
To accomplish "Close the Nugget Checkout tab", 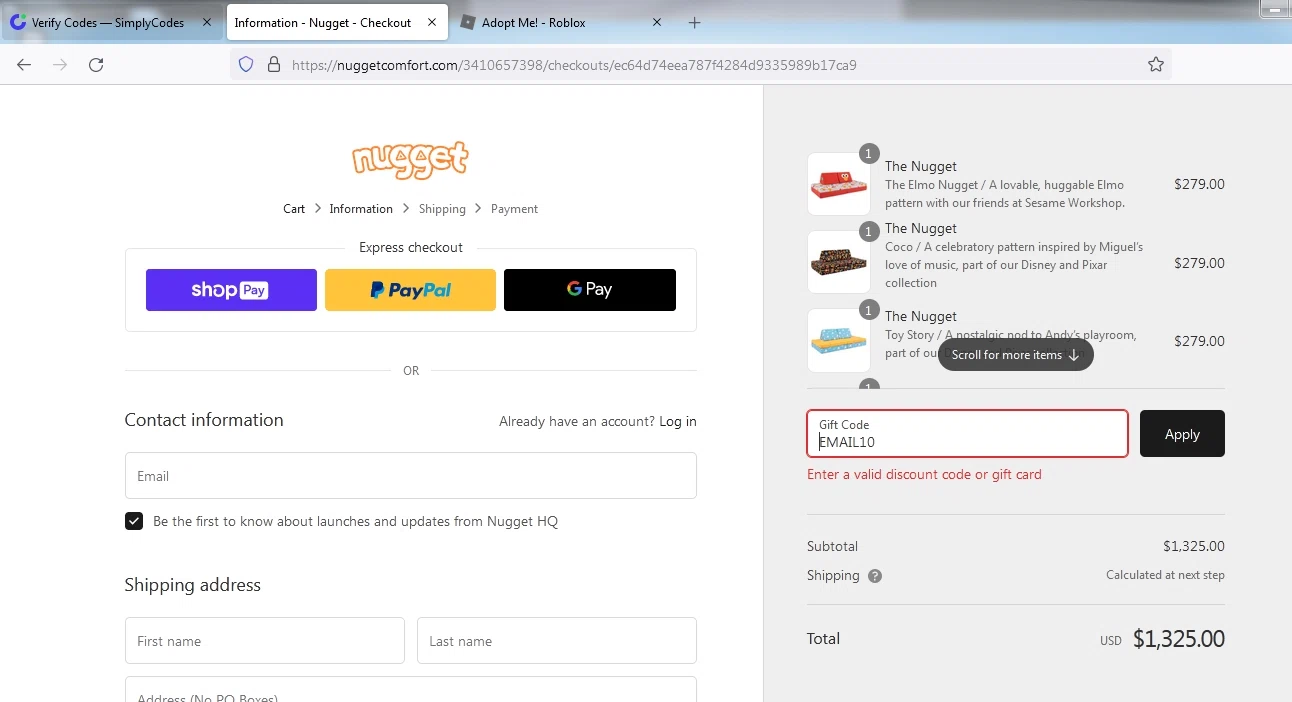I will tap(432, 22).
